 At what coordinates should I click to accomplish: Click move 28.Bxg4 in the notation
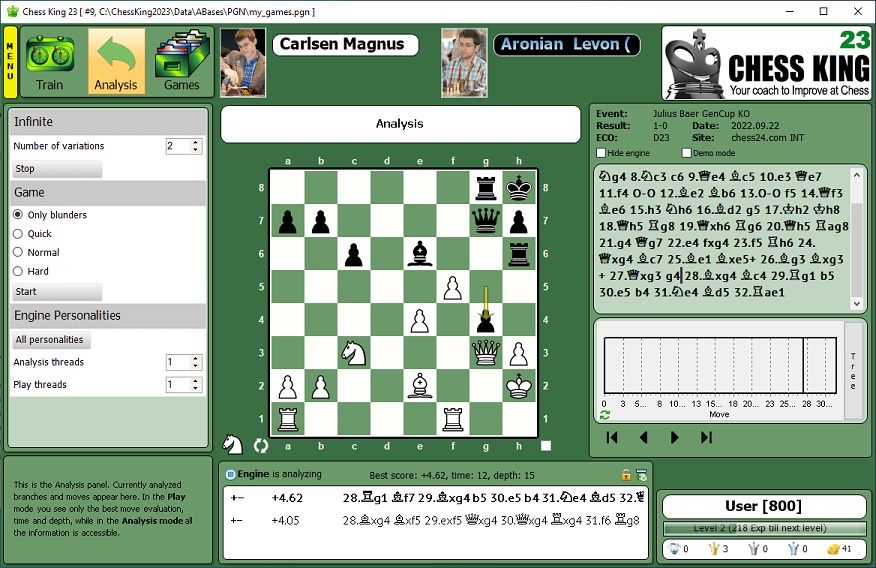[x=711, y=275]
